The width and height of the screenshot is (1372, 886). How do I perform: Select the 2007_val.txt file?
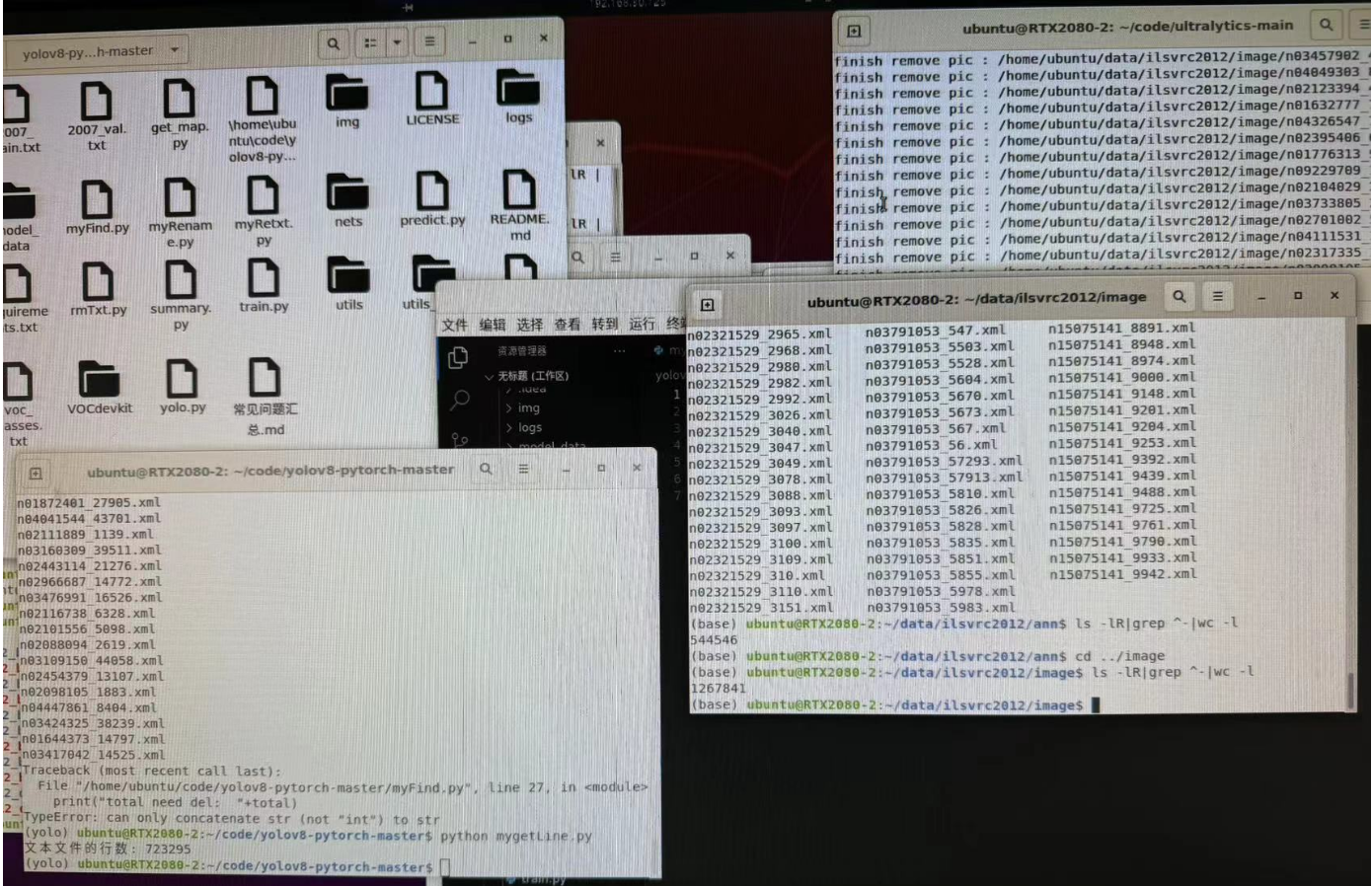[96, 116]
